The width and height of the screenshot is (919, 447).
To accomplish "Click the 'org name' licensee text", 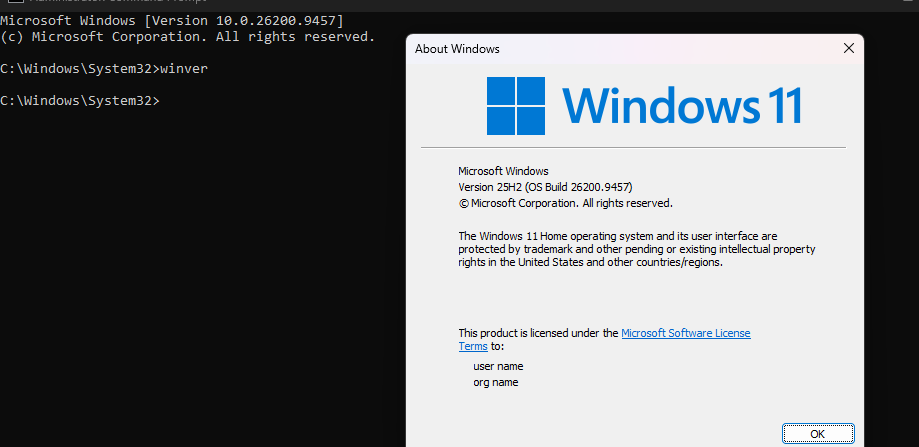I will pyautogui.click(x=496, y=383).
